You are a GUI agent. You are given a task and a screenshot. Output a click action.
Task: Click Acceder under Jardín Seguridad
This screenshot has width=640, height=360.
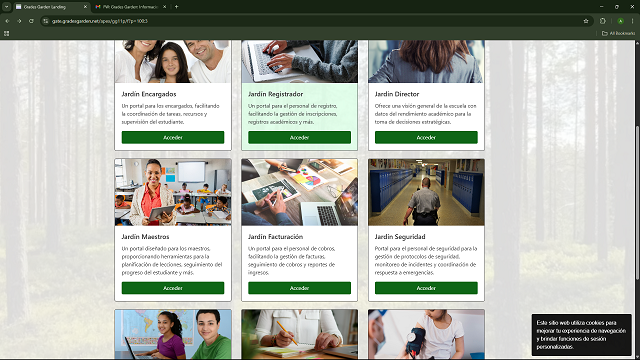426,288
